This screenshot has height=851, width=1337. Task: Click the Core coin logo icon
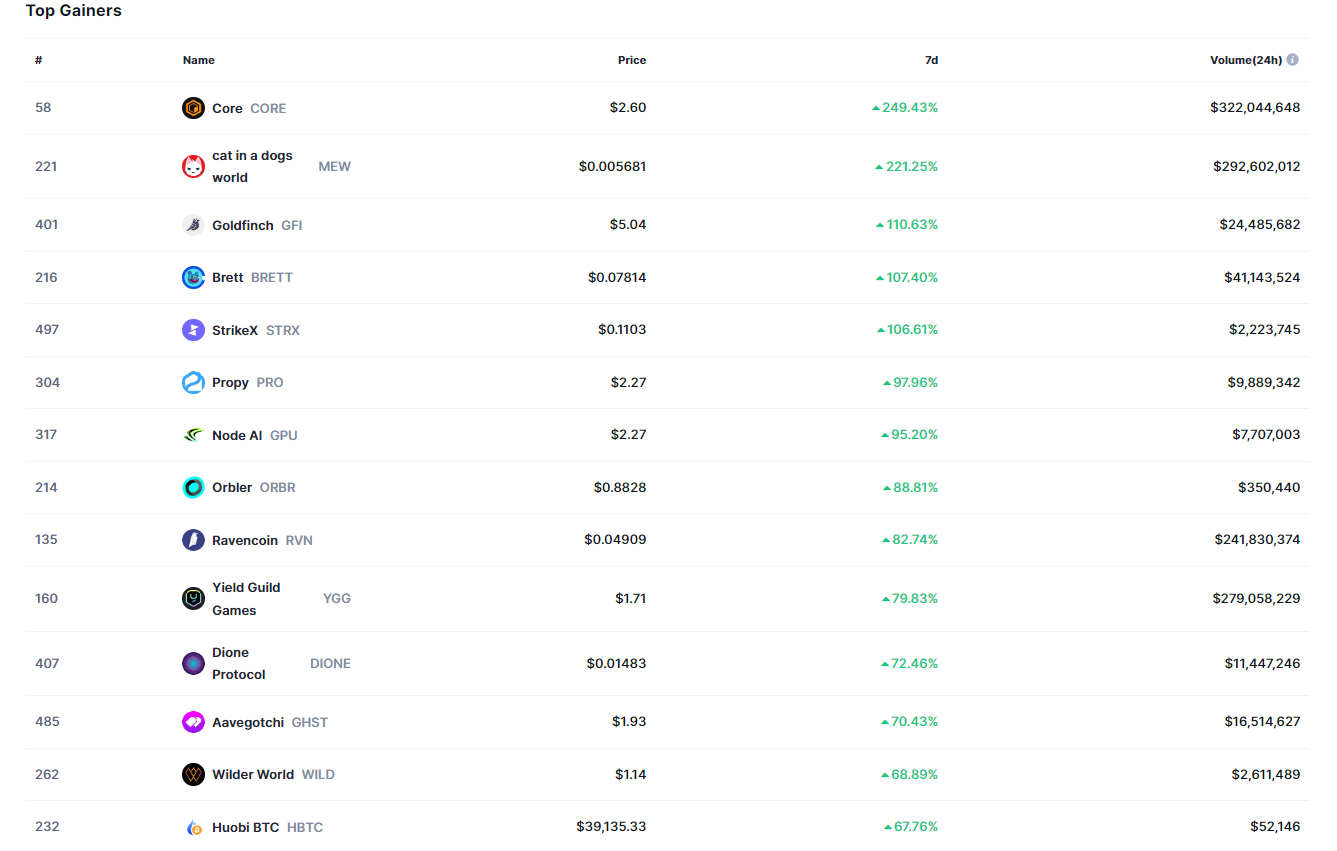click(x=193, y=108)
